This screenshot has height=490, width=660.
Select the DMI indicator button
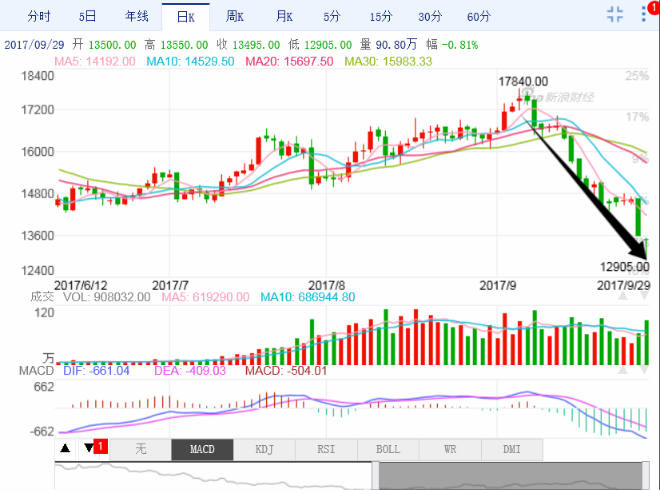pos(512,449)
